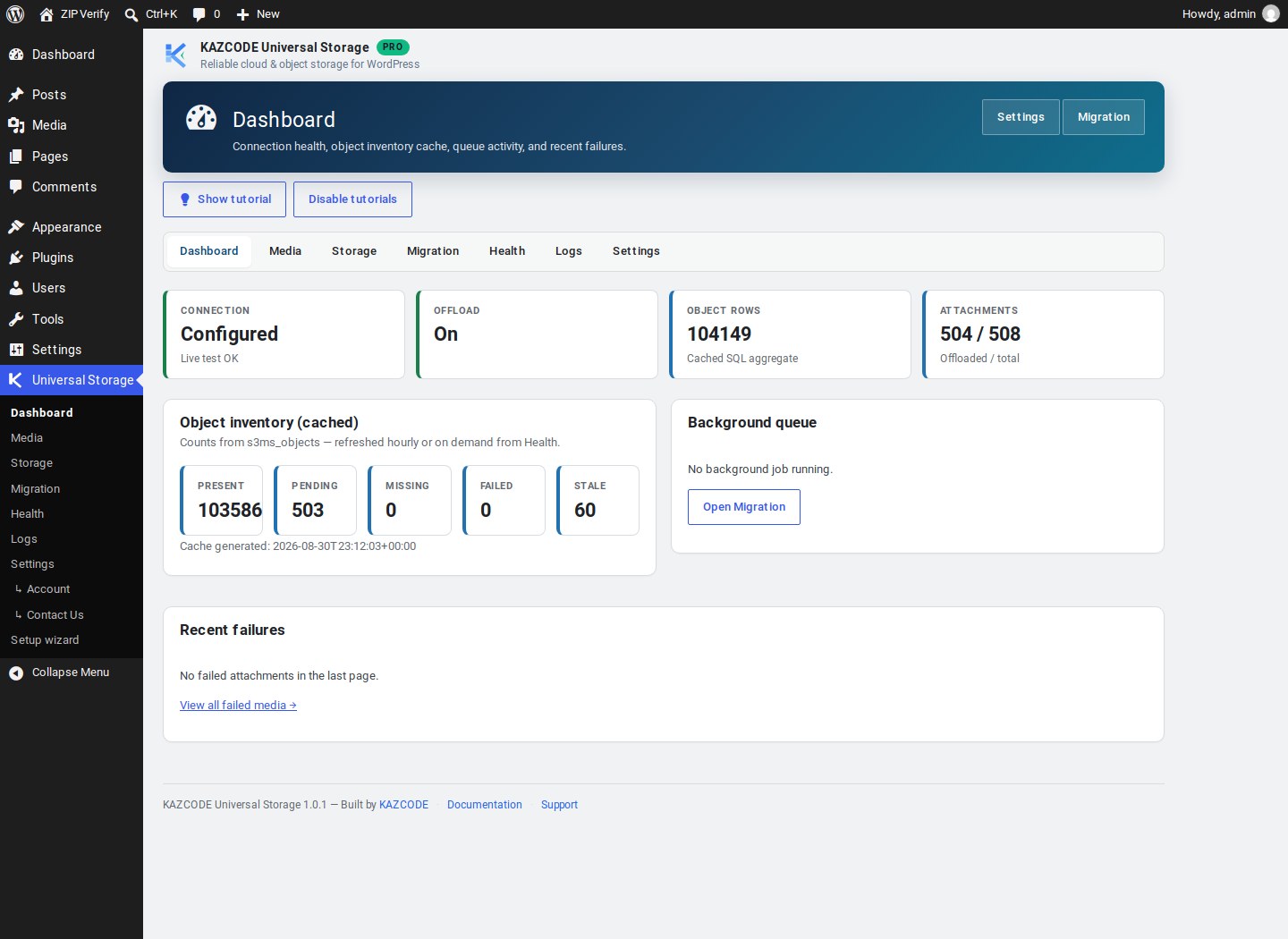Open Account submenu item

tap(72, 589)
